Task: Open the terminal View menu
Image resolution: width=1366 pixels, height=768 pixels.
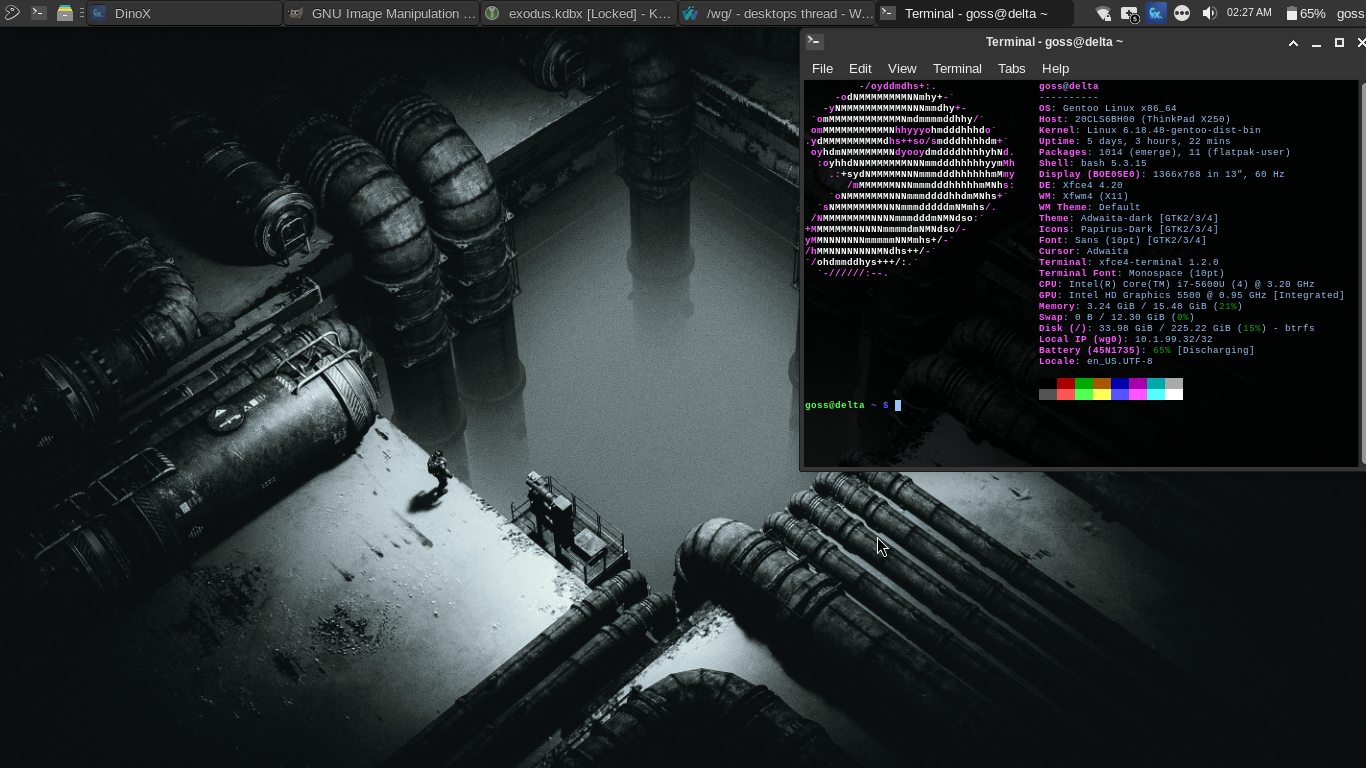Action: coord(902,68)
